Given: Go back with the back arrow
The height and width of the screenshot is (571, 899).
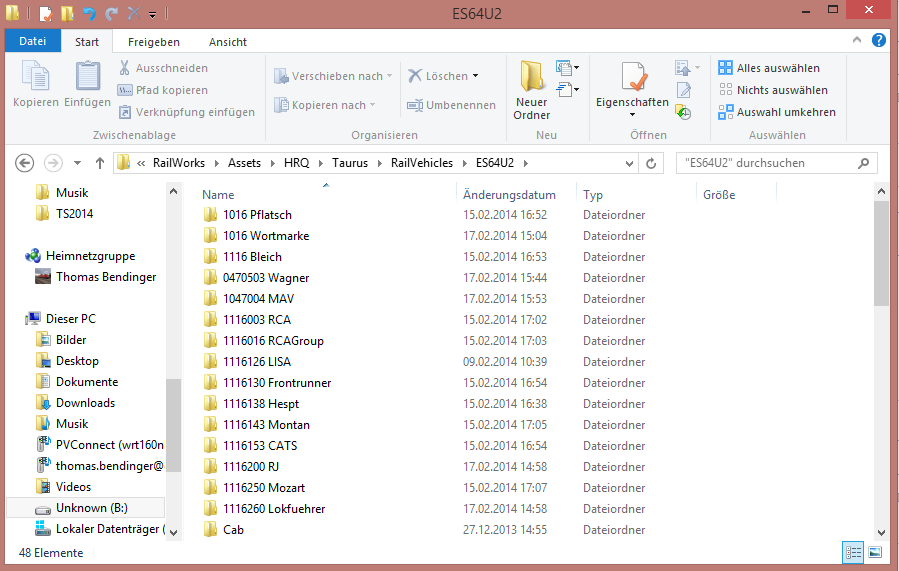Looking at the screenshot, I should [24, 163].
